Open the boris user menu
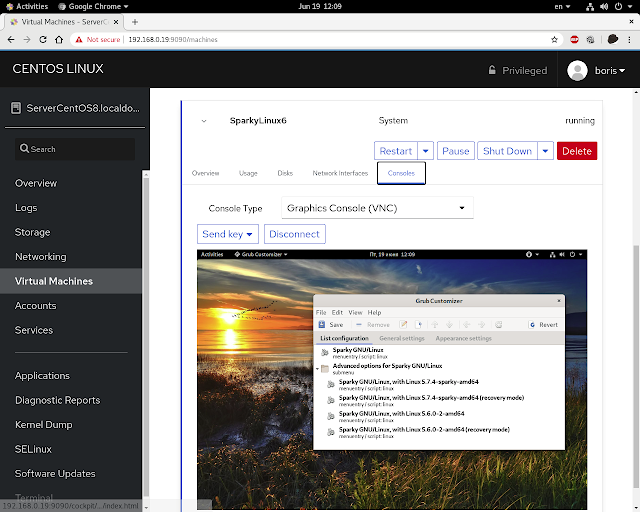640x512 pixels. tap(610, 71)
